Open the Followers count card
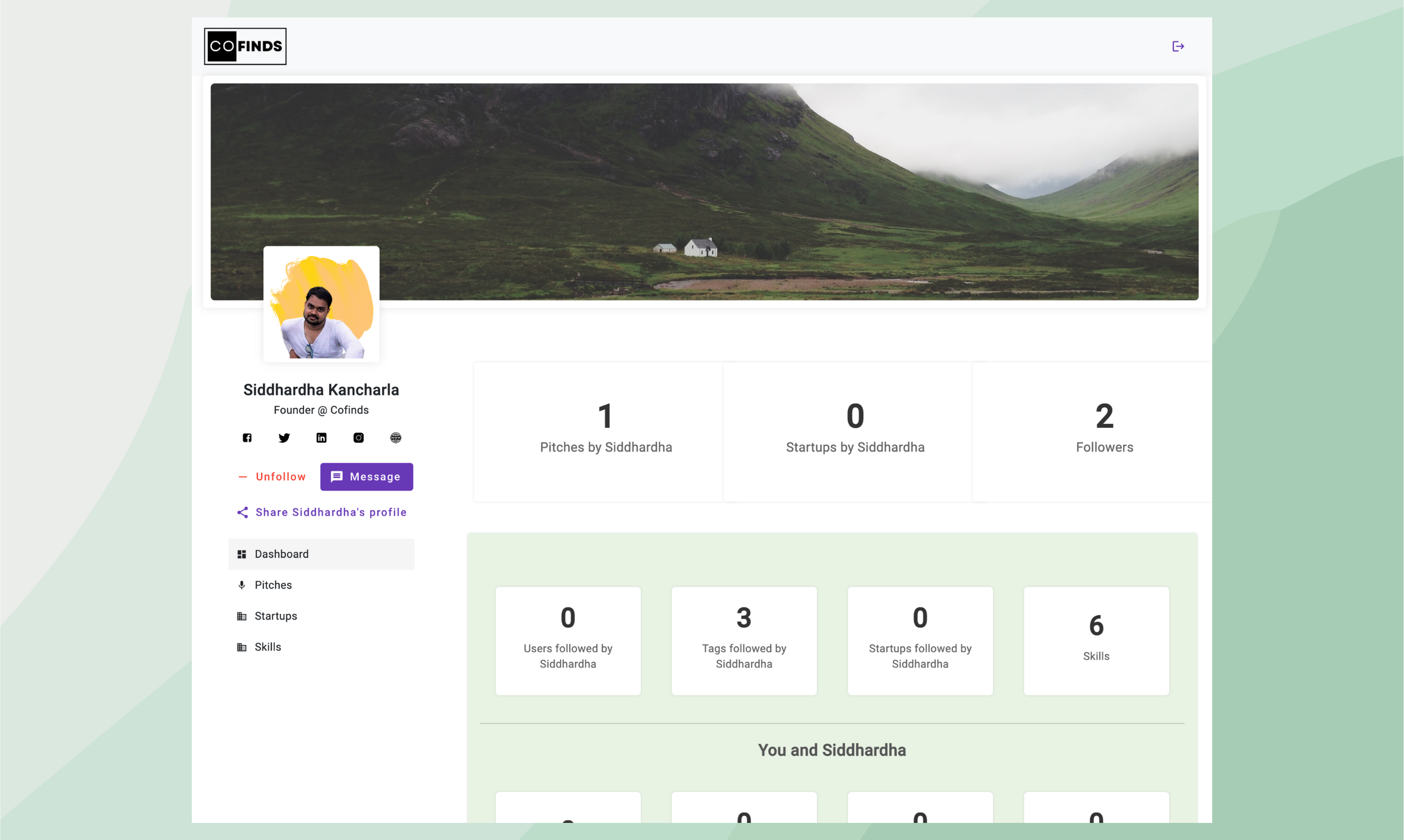Viewport: 1404px width, 840px height. click(1093, 432)
